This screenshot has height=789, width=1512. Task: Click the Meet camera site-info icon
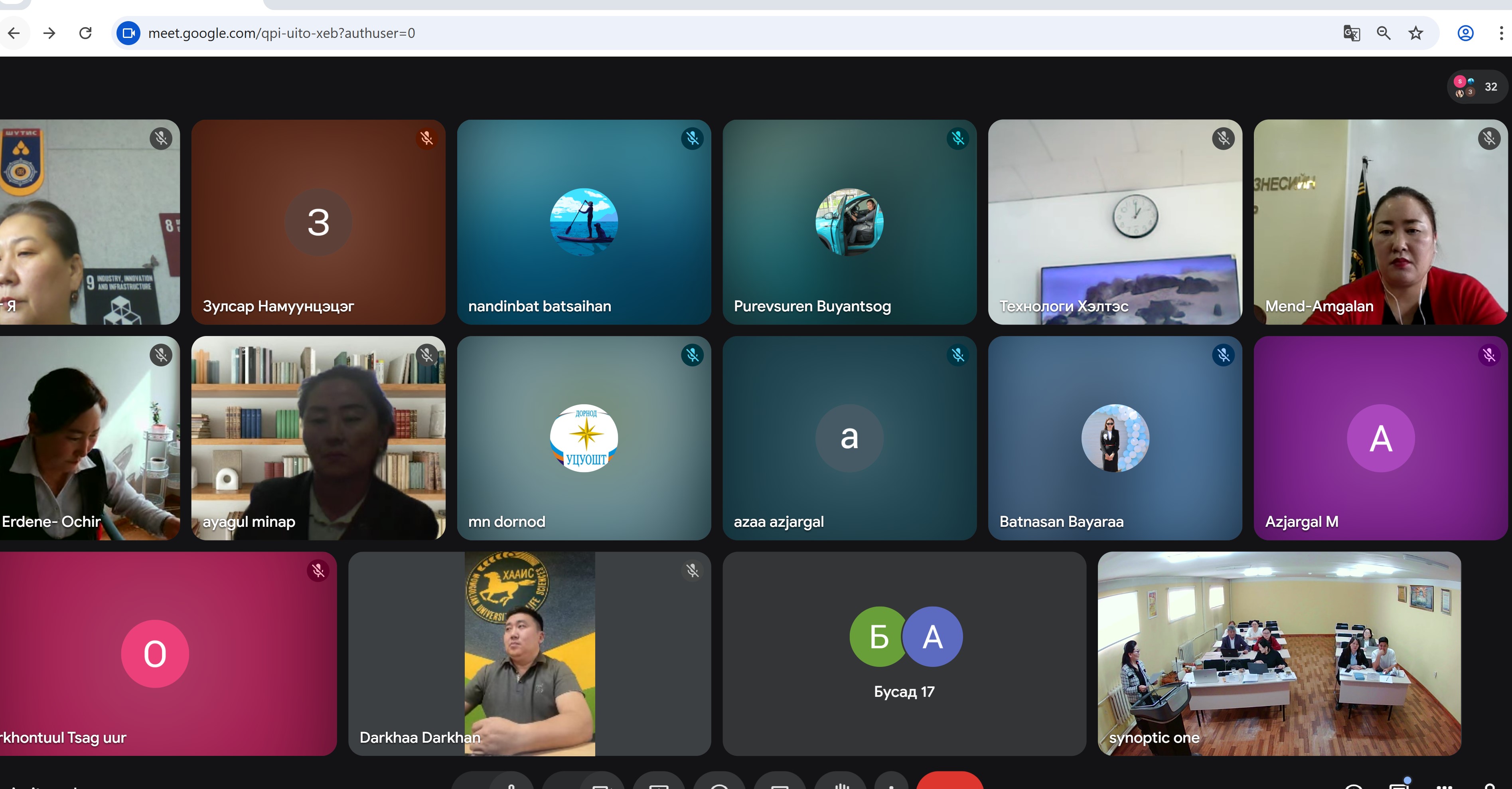(x=128, y=33)
